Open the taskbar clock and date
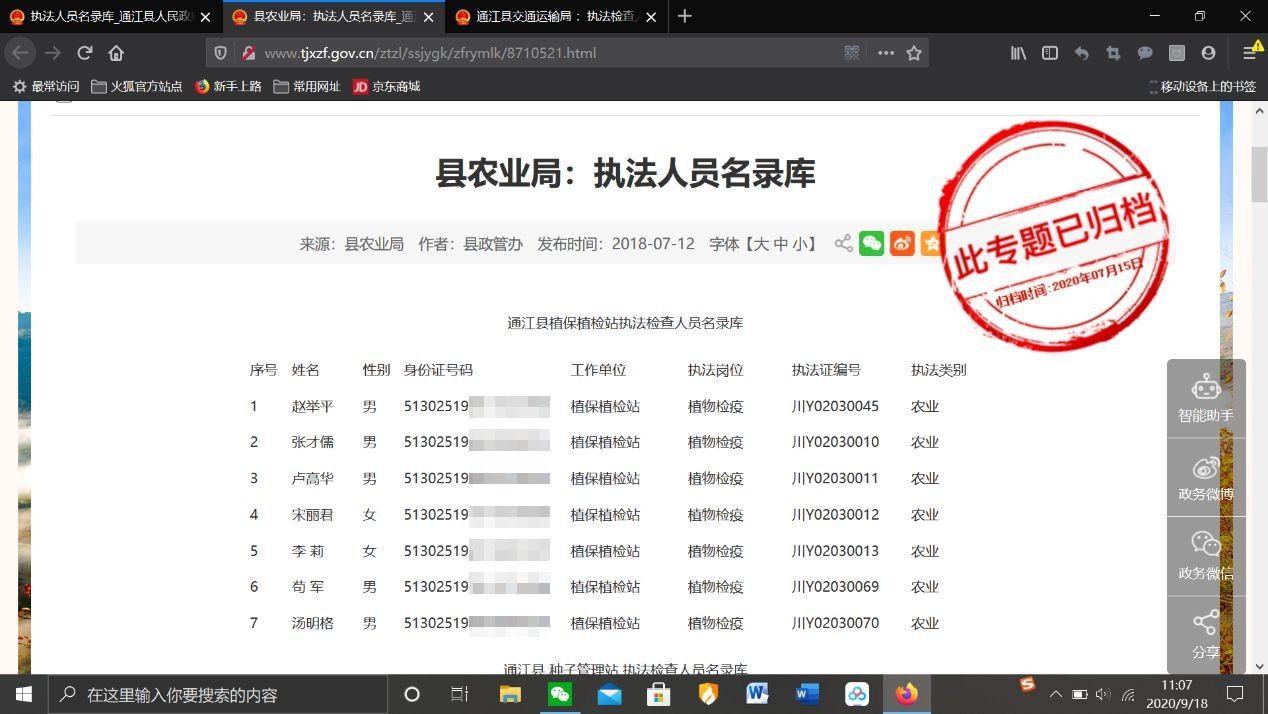The image size is (1268, 714). (x=1177, y=694)
